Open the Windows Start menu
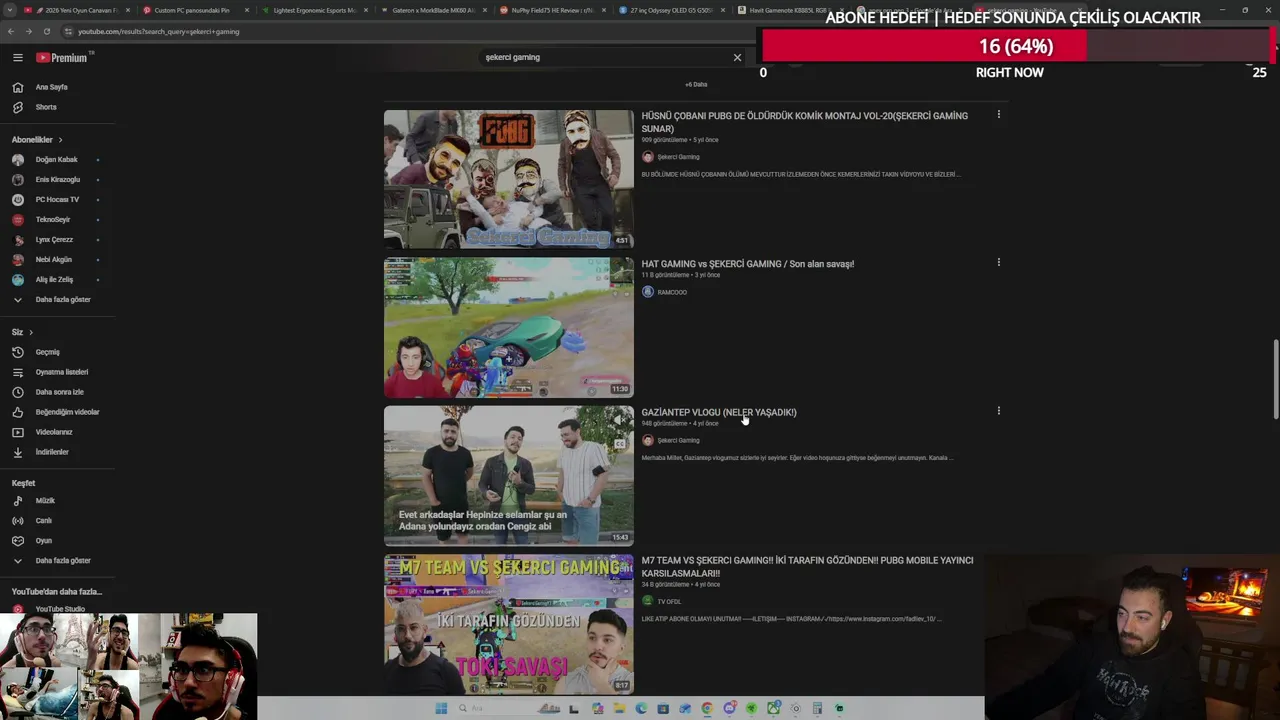Screen dimensions: 1280x720 pos(441,708)
